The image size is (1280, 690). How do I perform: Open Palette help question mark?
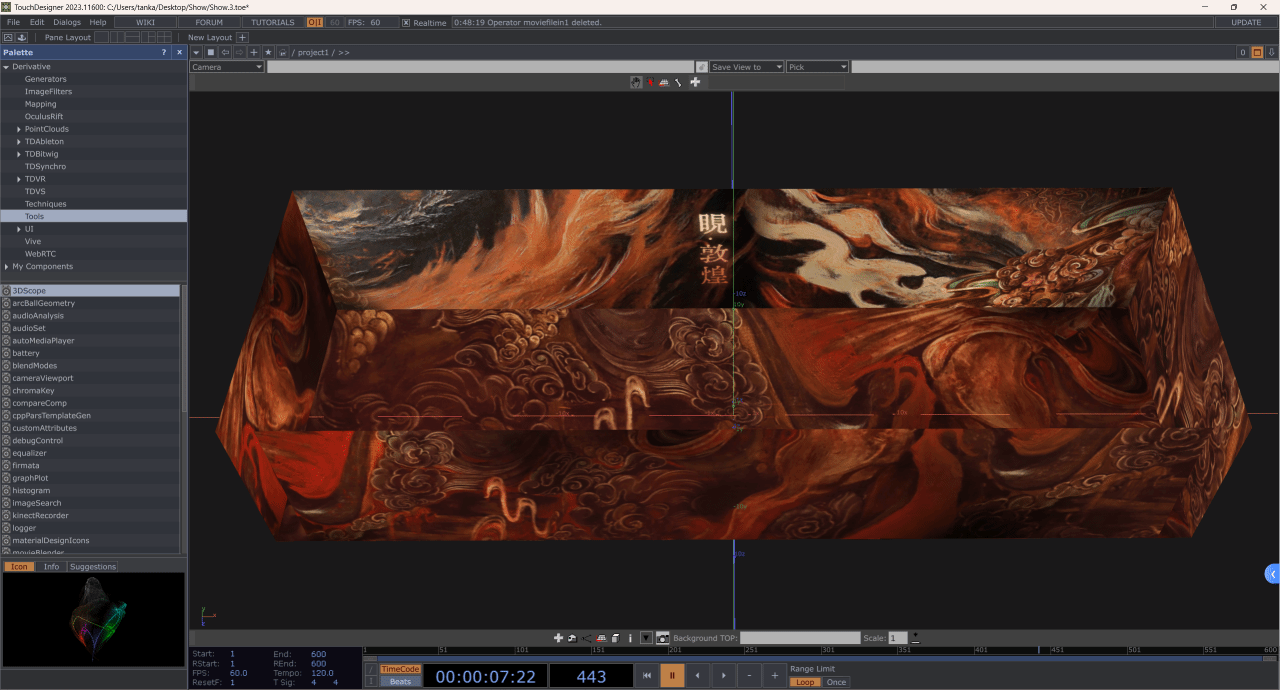pyautogui.click(x=164, y=52)
